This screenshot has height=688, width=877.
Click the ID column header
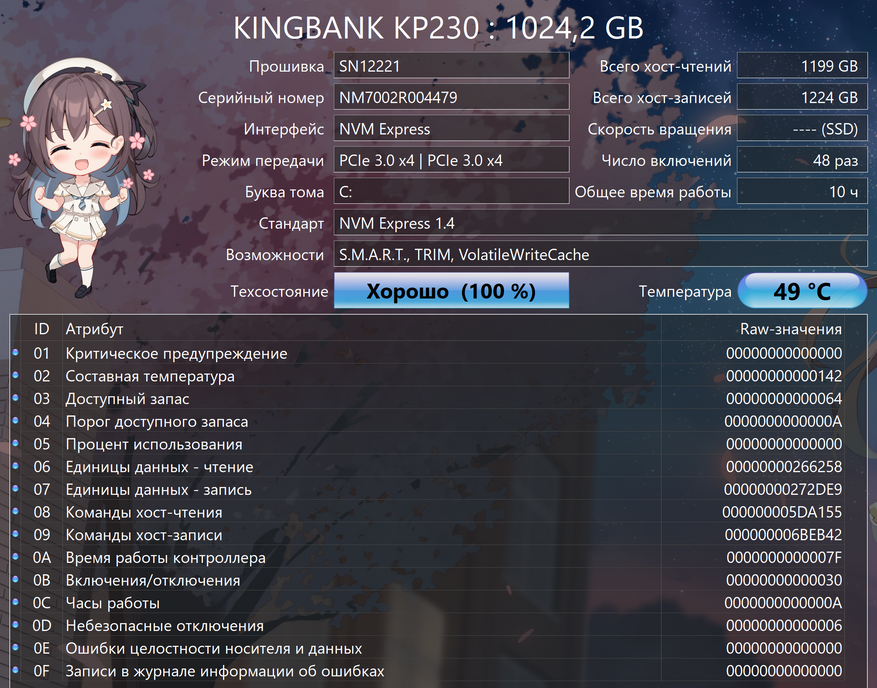coord(41,329)
